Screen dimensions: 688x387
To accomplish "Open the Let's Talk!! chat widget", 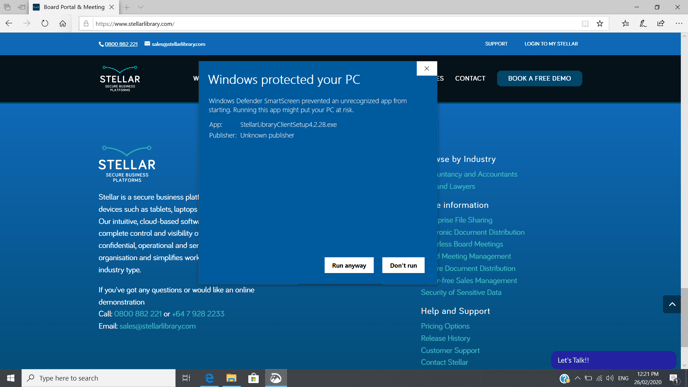I will [613, 360].
